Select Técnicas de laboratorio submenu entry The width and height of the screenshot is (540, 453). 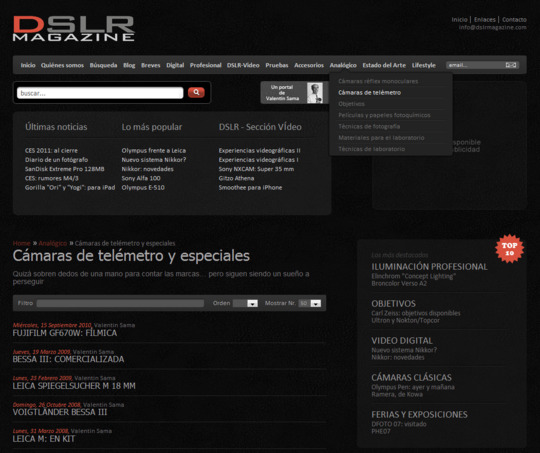372,149
